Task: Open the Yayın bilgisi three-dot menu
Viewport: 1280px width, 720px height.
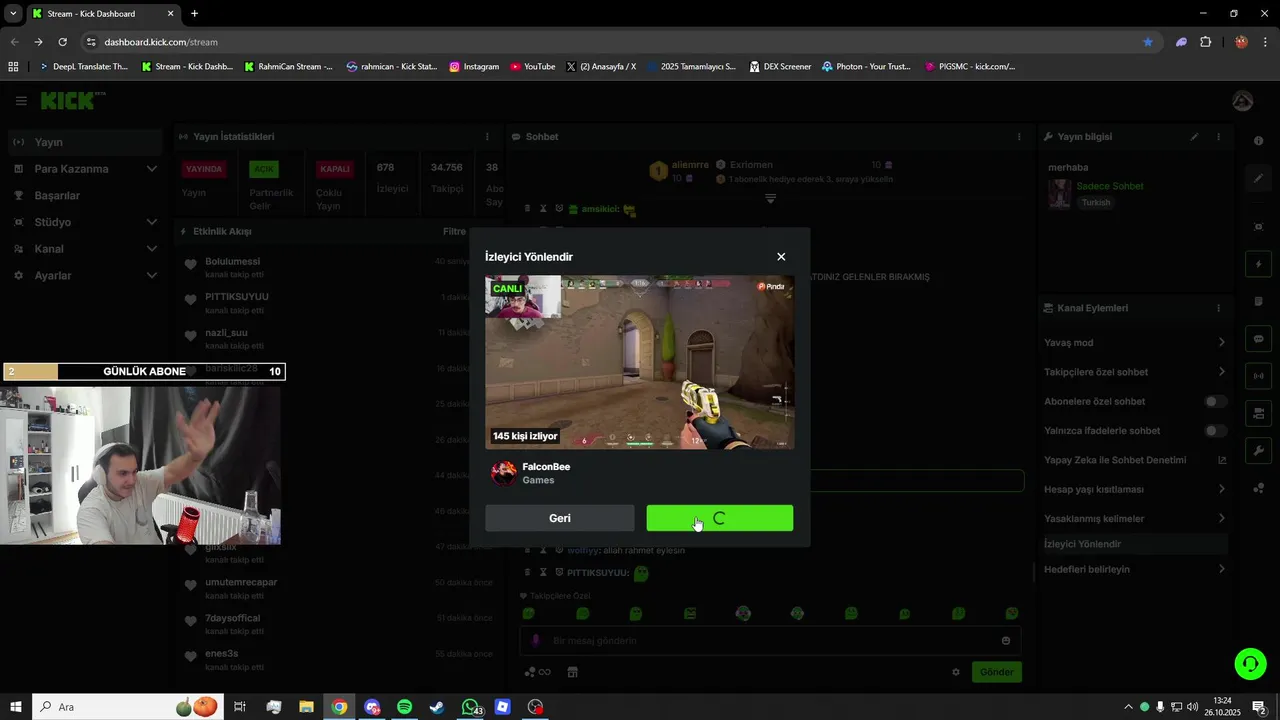Action: tap(1218, 137)
